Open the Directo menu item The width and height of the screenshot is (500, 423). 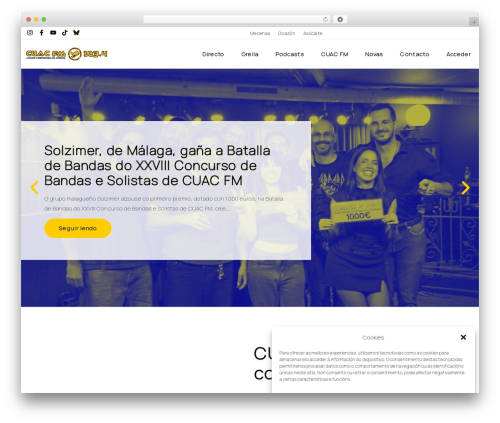pyautogui.click(x=213, y=54)
